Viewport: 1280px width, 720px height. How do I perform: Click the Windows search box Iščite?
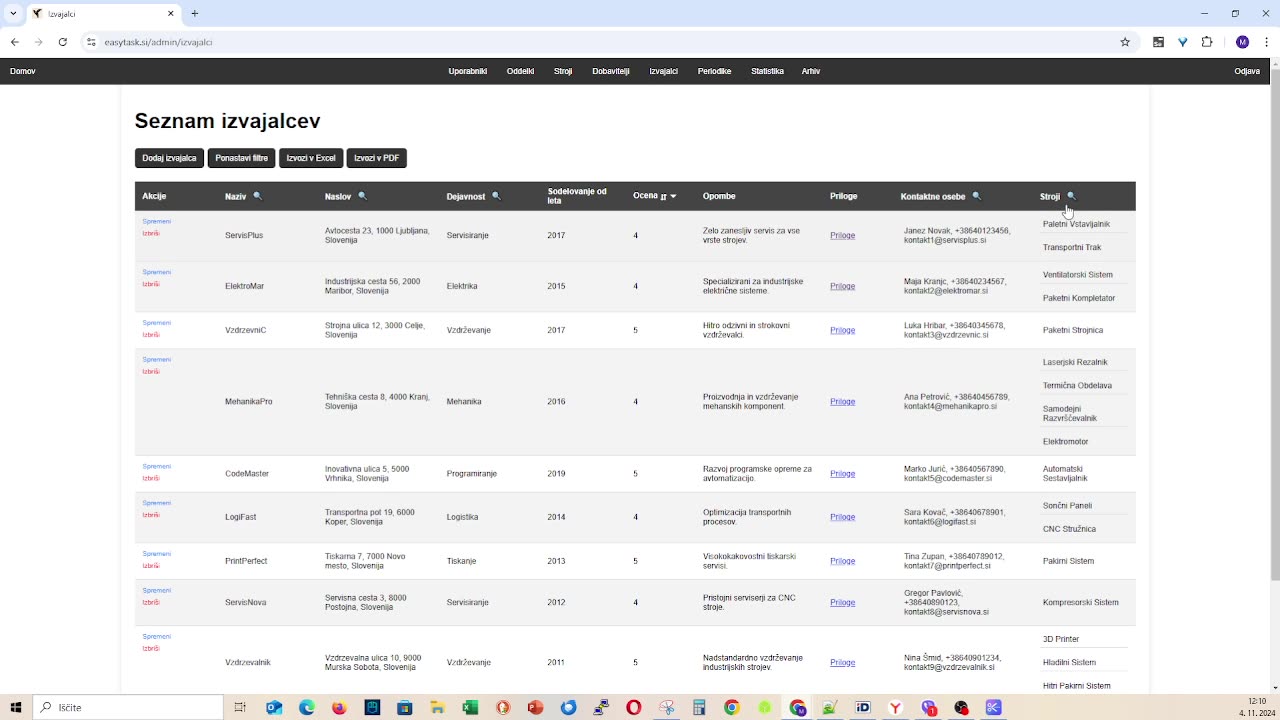click(x=128, y=707)
